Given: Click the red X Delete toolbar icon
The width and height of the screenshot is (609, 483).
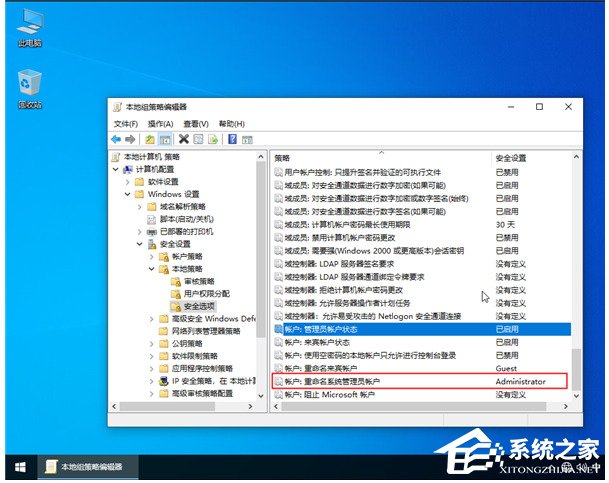Looking at the screenshot, I should tap(184, 139).
